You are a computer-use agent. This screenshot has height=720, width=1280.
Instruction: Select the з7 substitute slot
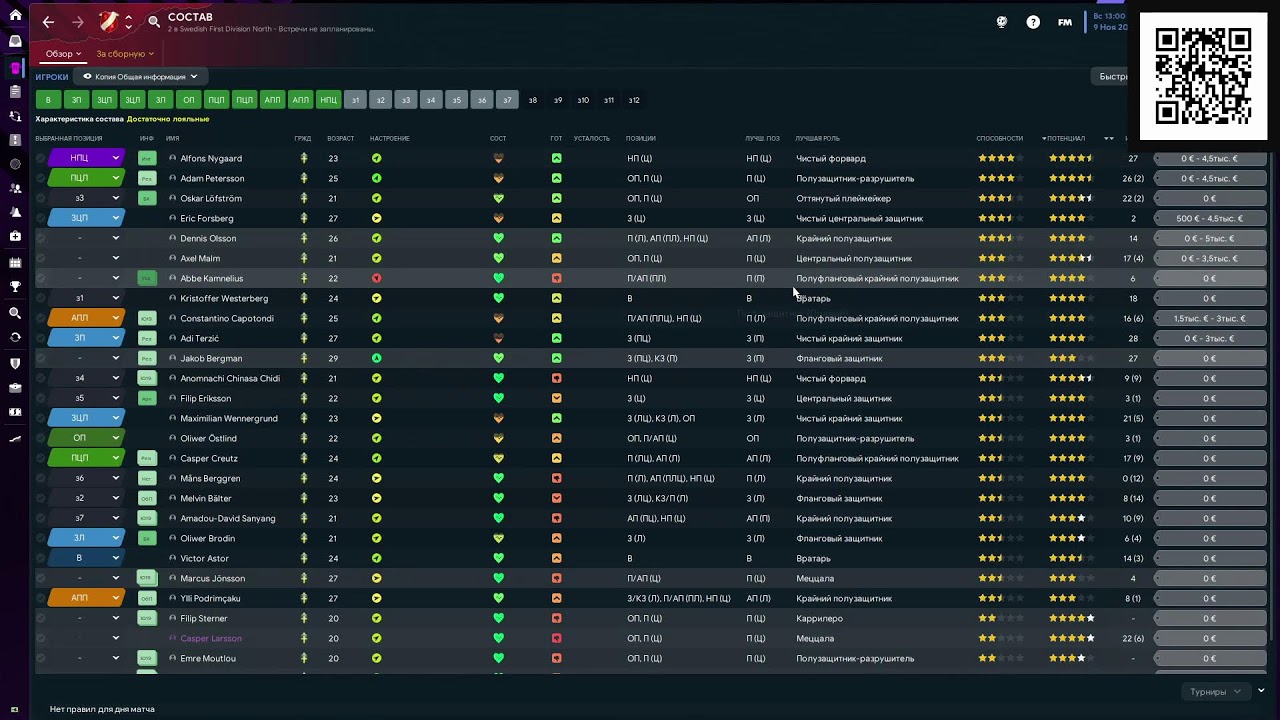click(507, 100)
